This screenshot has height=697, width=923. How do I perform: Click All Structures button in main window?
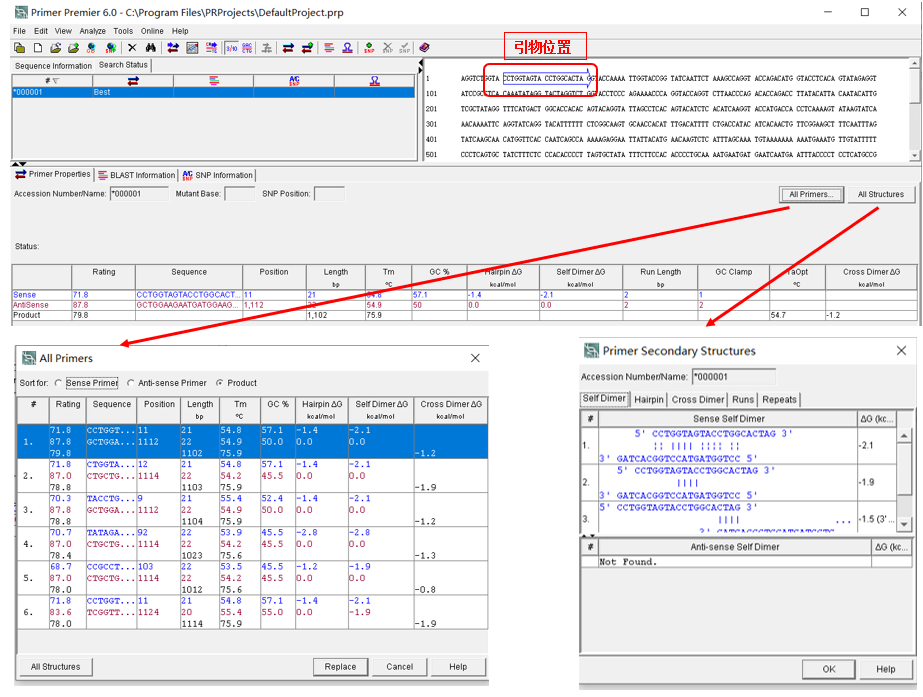pos(881,195)
